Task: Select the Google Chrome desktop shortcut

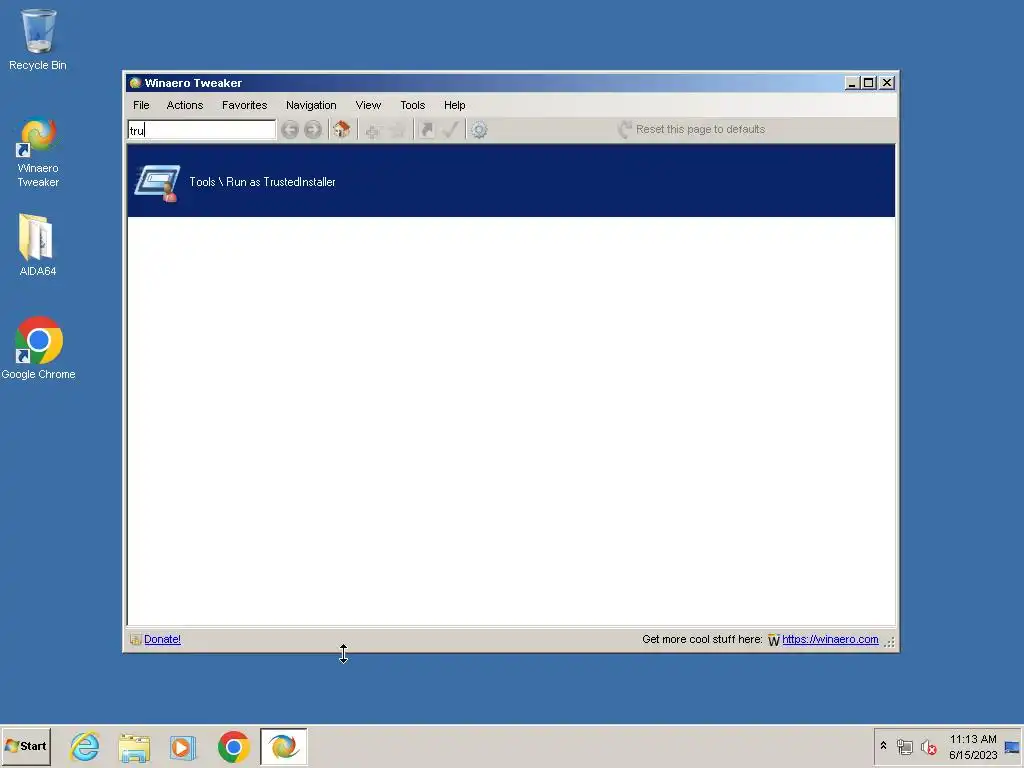Action: click(x=39, y=348)
